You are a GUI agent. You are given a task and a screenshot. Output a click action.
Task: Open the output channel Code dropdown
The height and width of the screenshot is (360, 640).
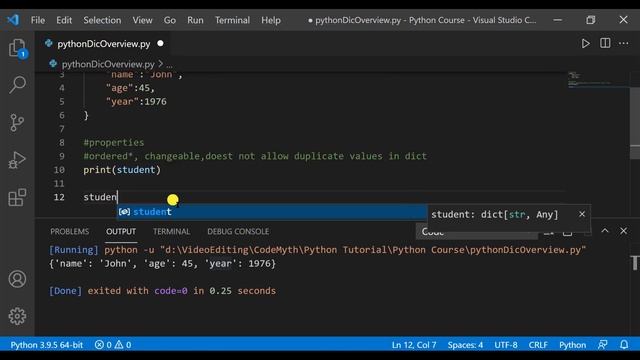pos(477,232)
